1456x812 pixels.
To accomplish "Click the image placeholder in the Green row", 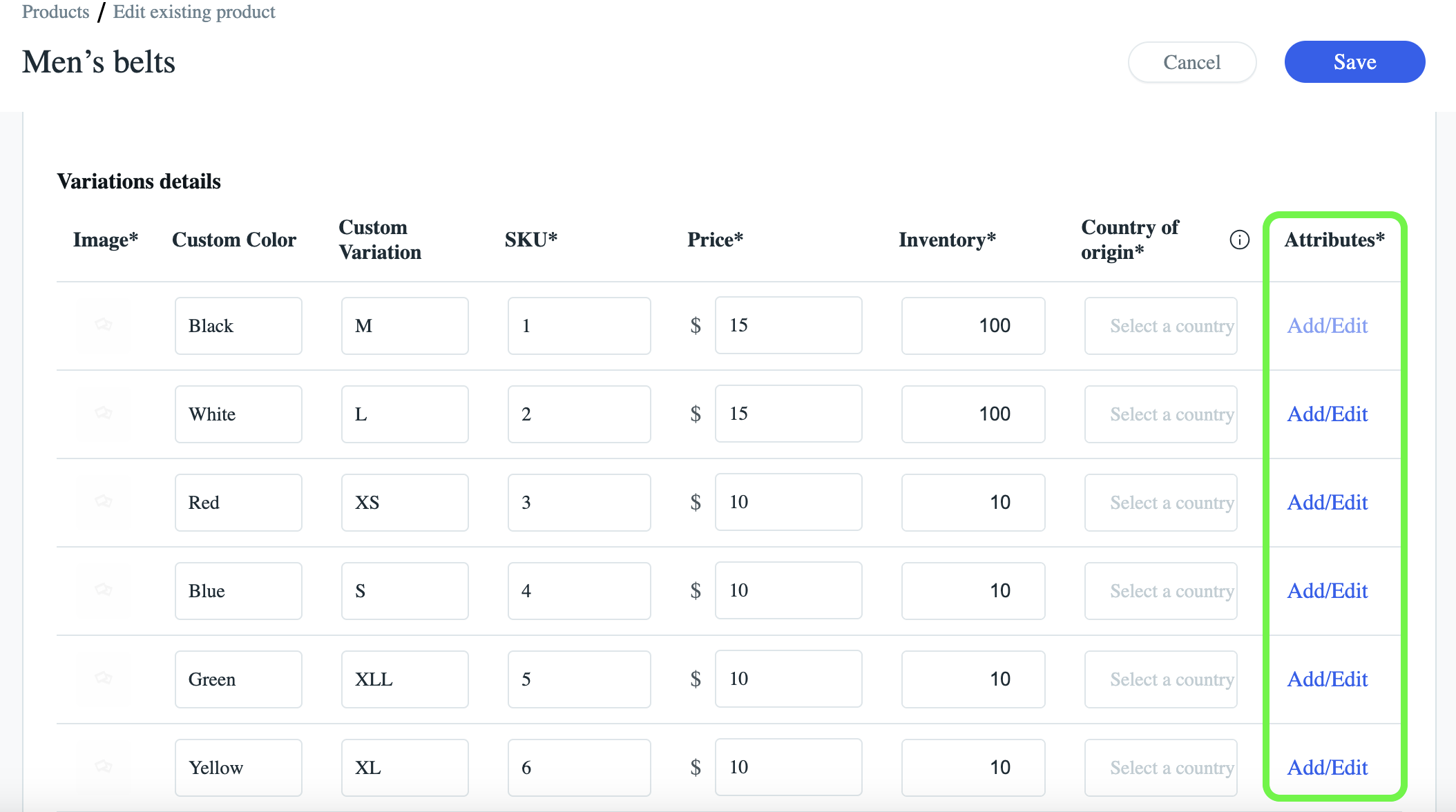I will 104,679.
